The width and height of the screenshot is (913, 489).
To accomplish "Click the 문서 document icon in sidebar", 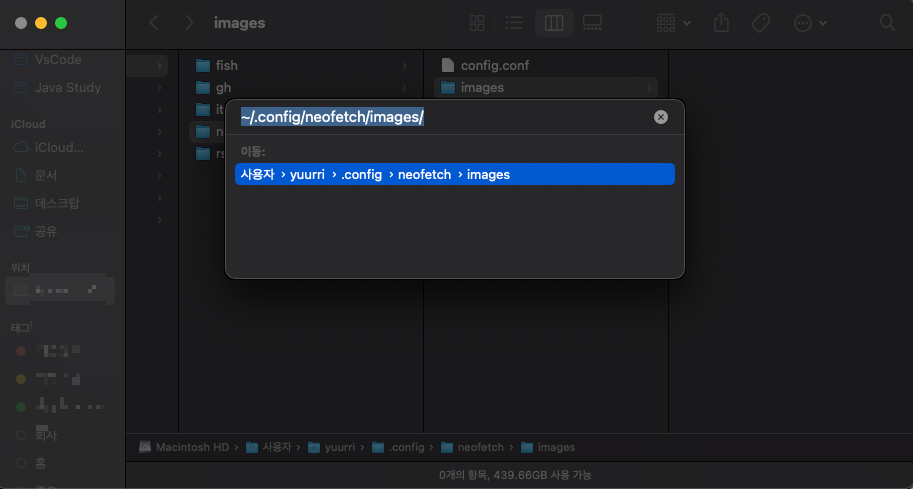I will [x=20, y=175].
